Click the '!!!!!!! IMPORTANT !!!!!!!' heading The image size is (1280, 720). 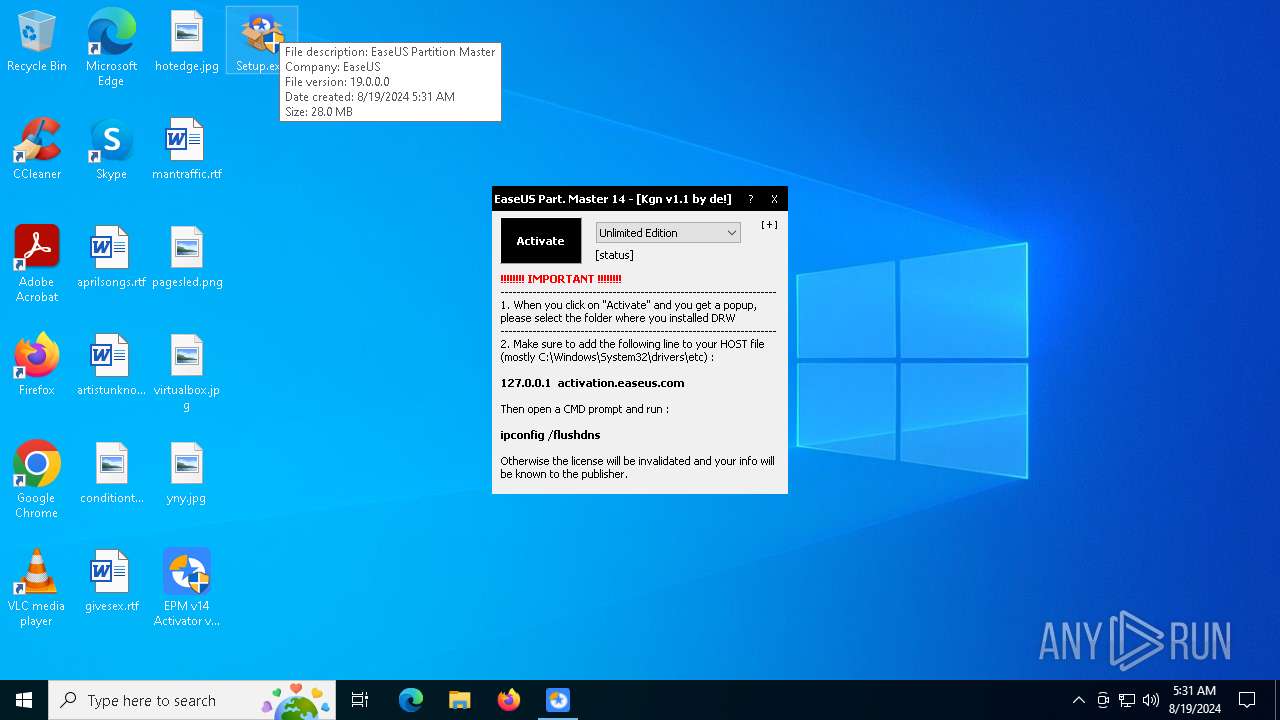tap(561, 279)
